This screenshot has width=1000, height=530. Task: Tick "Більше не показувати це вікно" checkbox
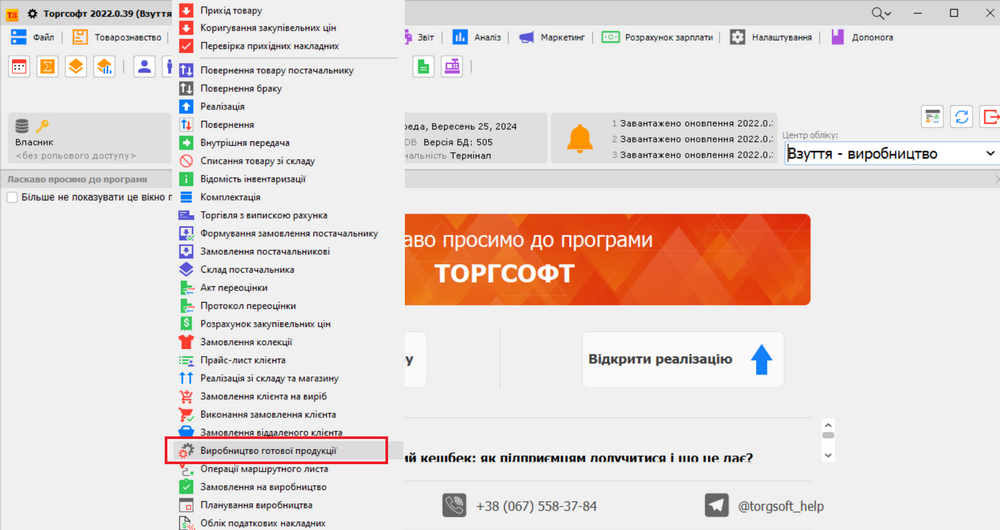(12, 197)
